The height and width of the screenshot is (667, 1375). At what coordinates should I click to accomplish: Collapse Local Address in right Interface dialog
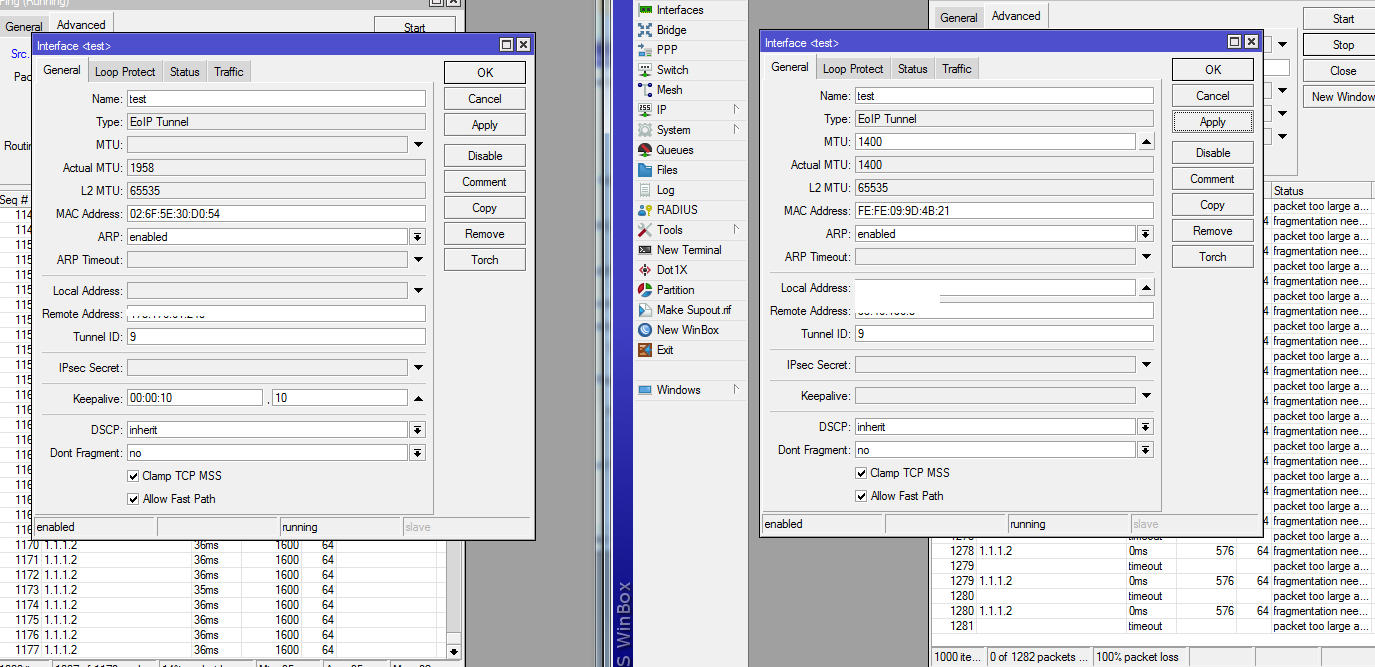(1146, 288)
